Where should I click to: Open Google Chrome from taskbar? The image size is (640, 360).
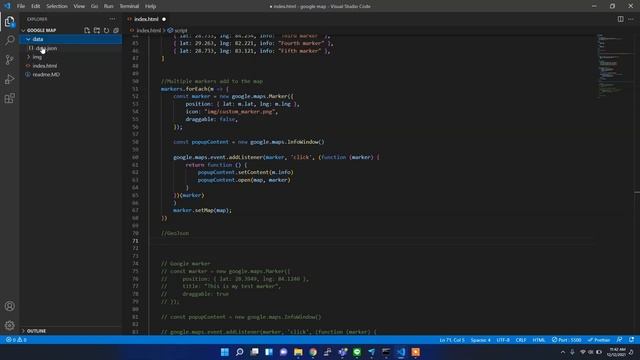point(313,352)
